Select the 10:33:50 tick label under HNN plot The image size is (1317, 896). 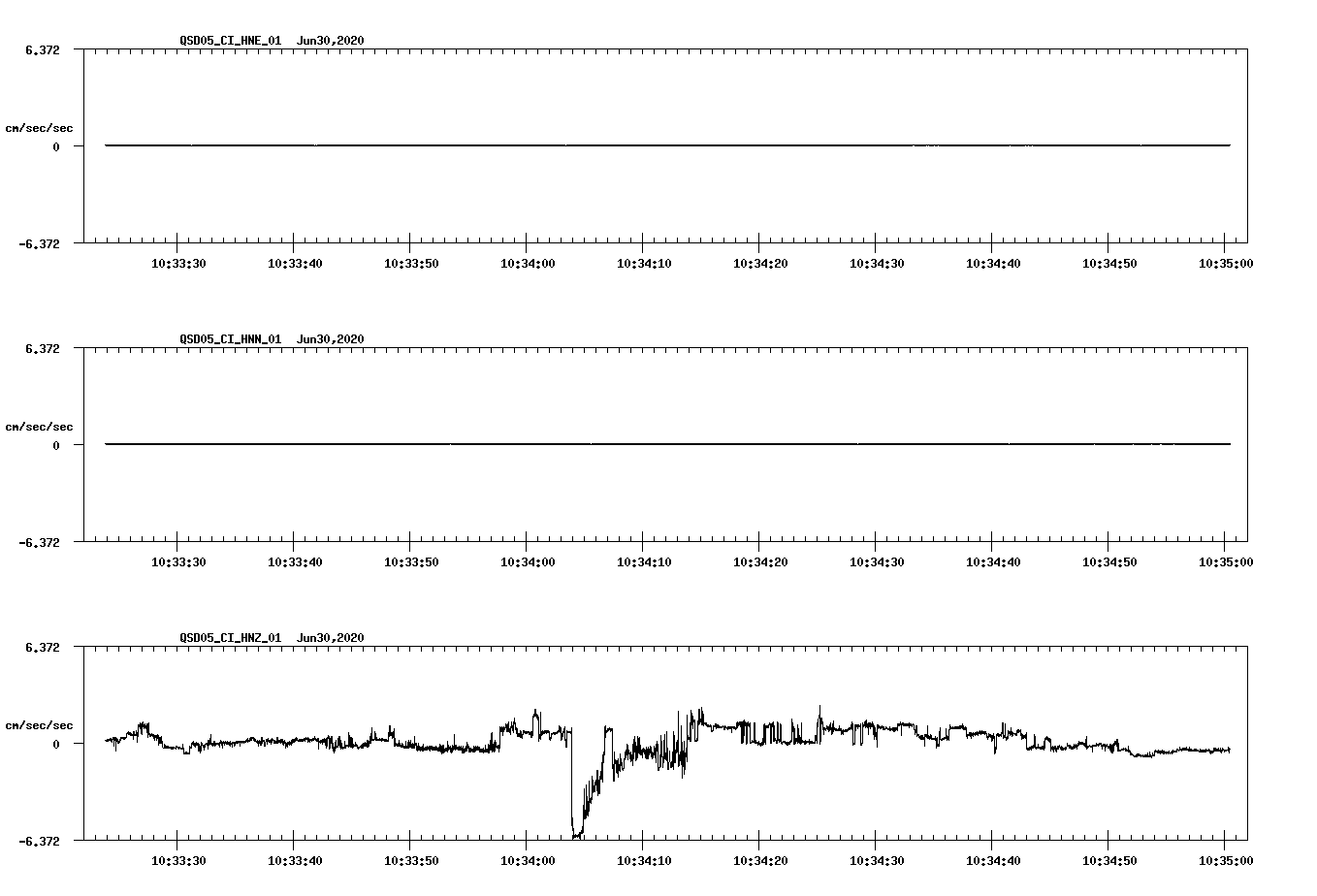(411, 562)
